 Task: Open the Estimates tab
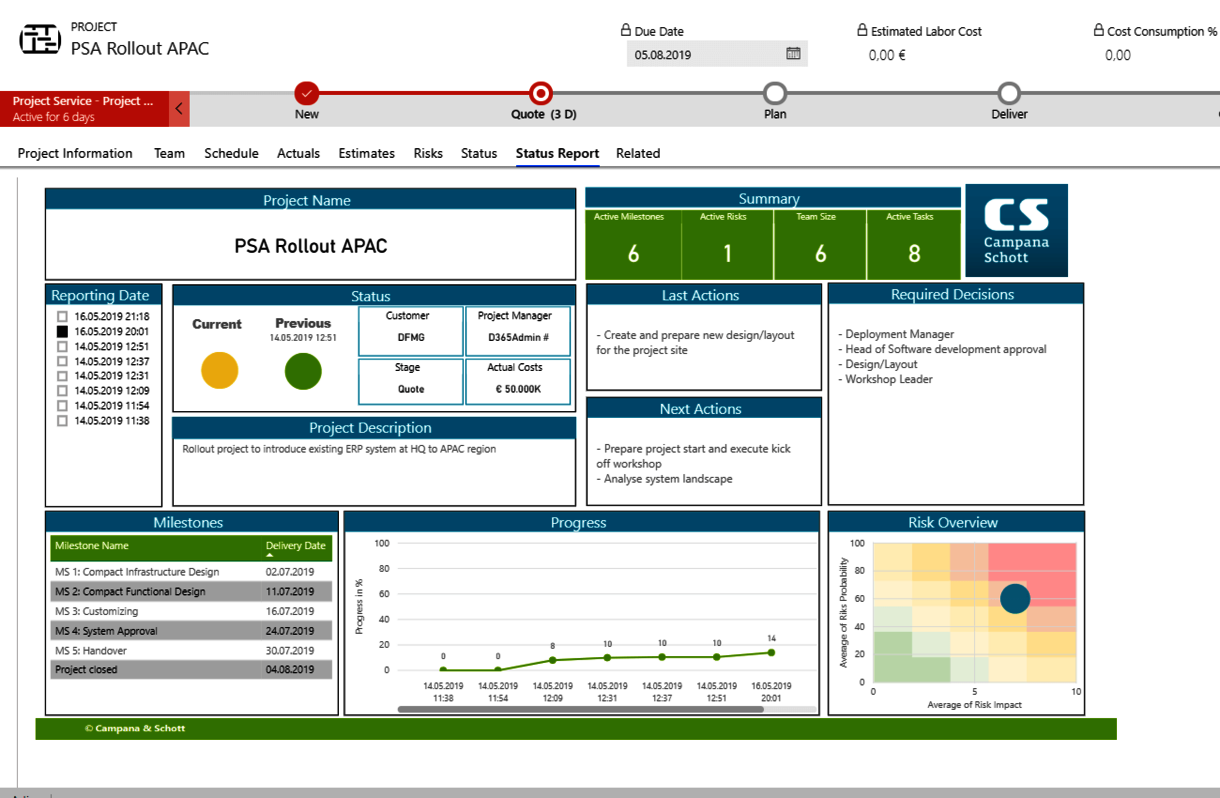366,153
